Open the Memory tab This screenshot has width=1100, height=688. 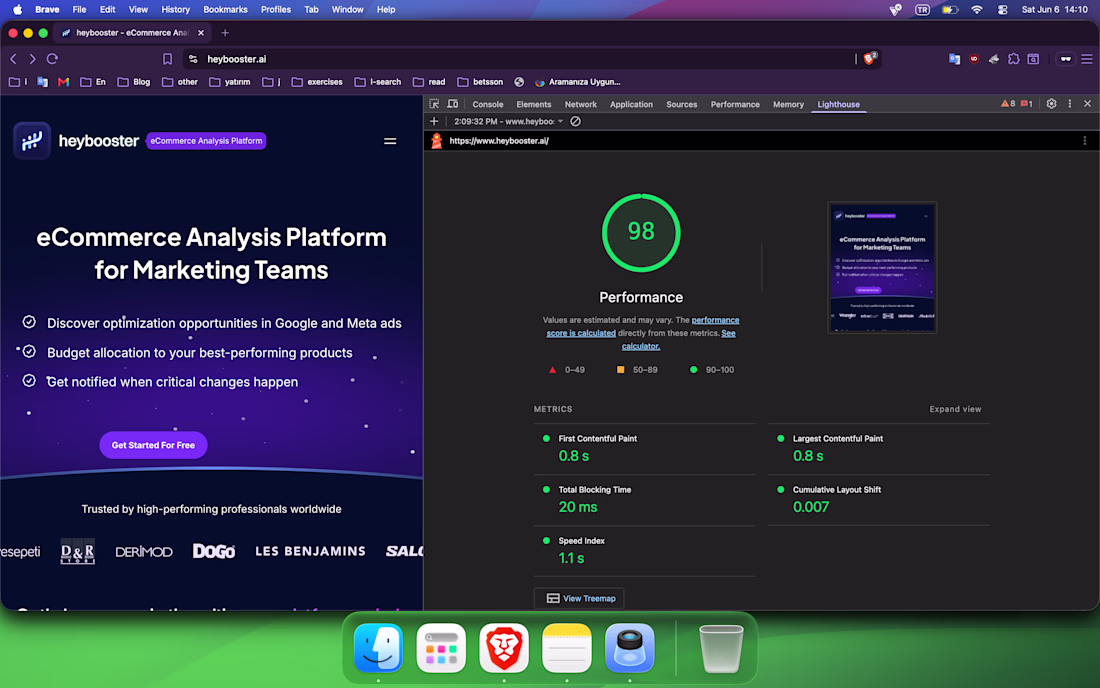click(x=788, y=104)
